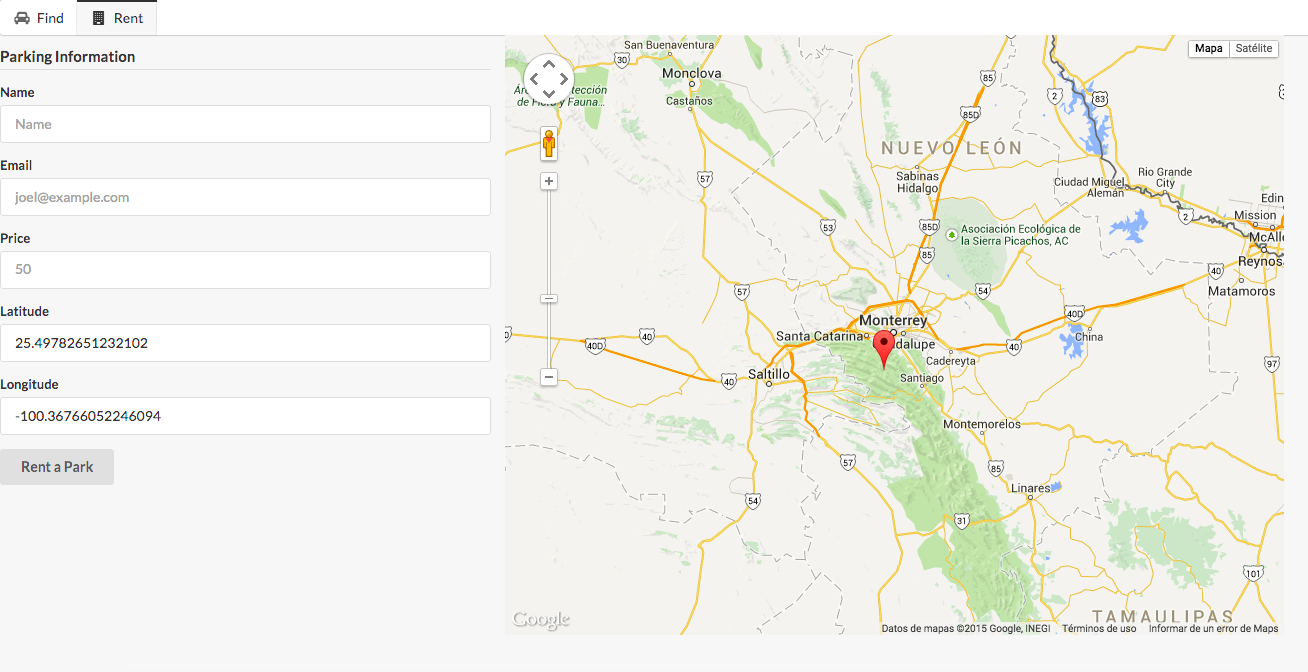
Task: Open the Rent tab
Action: pos(117,18)
